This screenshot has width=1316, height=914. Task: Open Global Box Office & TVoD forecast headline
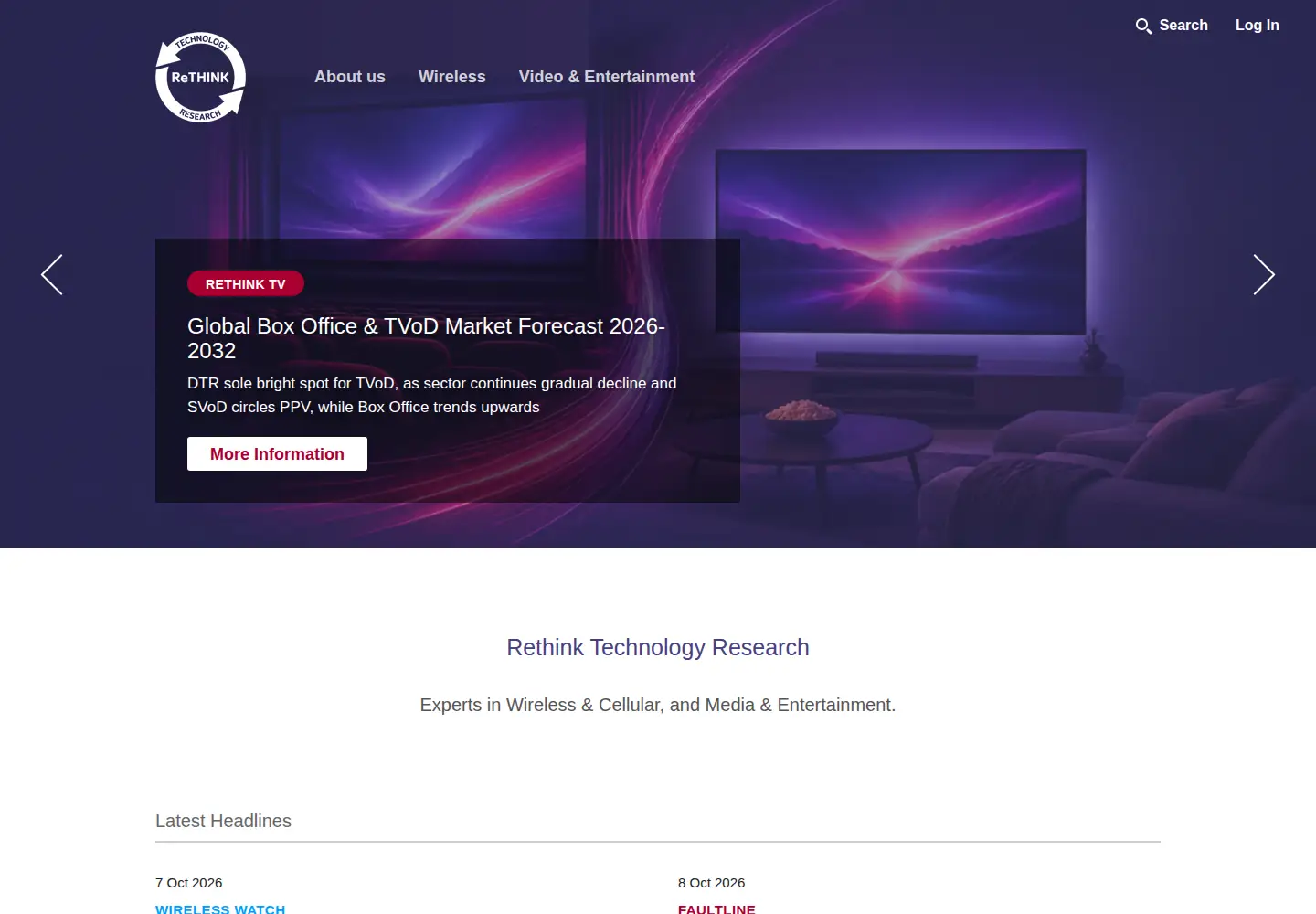coord(426,338)
